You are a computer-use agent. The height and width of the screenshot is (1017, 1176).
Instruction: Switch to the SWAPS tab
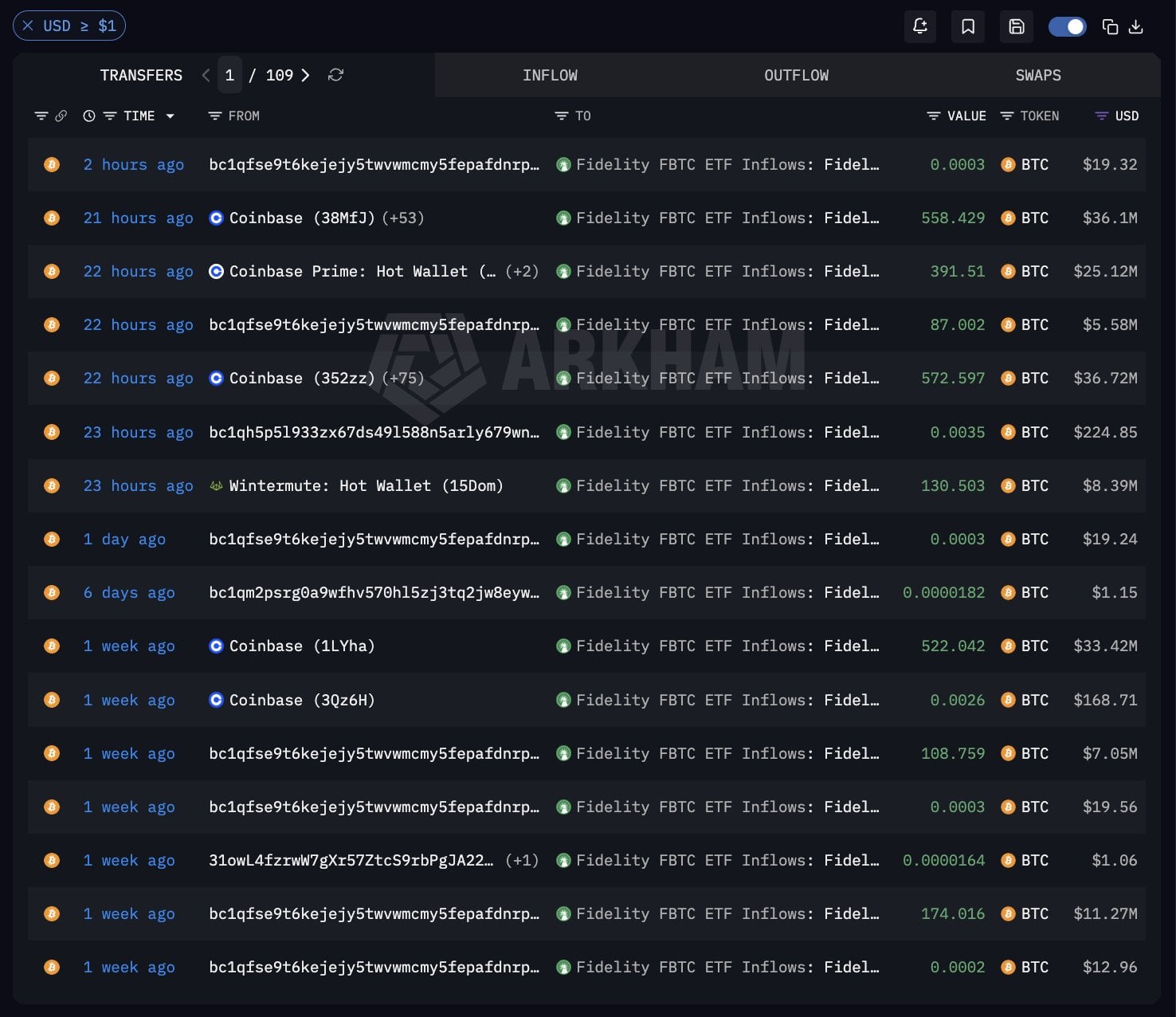1037,75
